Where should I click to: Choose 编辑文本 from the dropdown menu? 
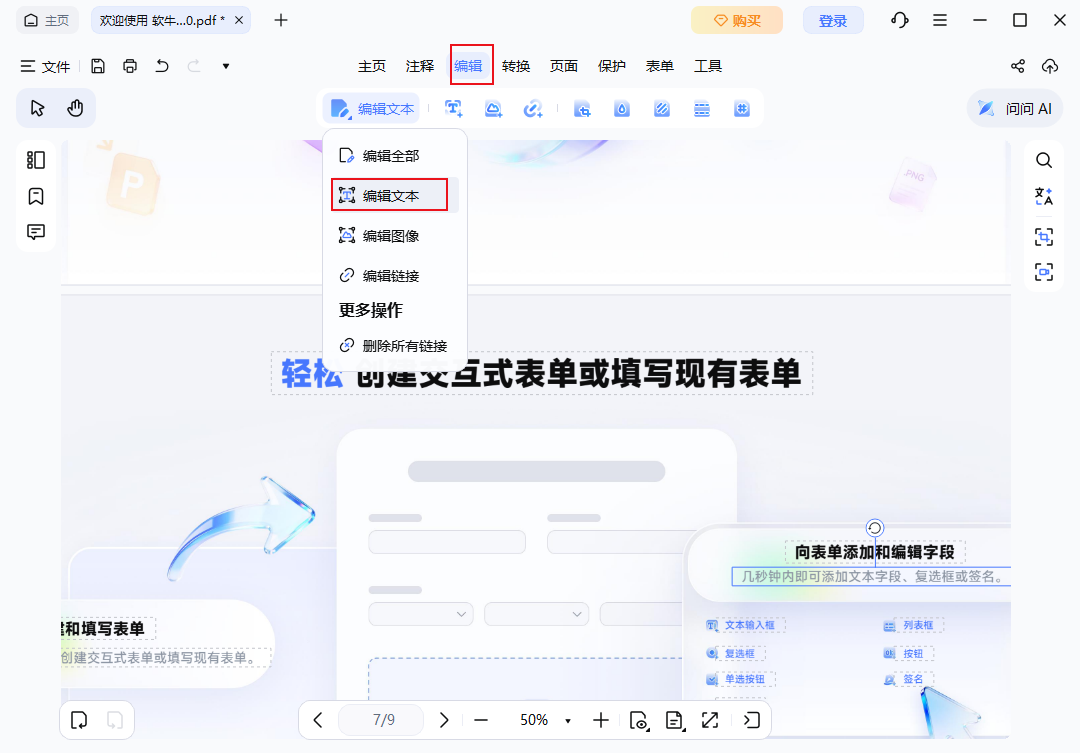point(395,196)
